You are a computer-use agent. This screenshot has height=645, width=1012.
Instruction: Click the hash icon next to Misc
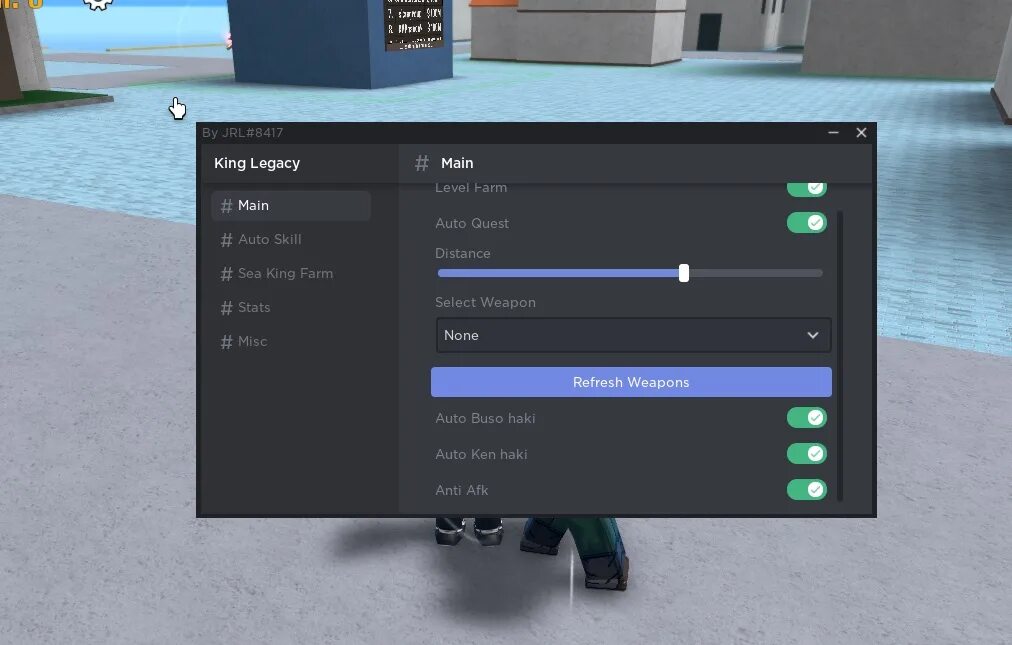(x=226, y=342)
